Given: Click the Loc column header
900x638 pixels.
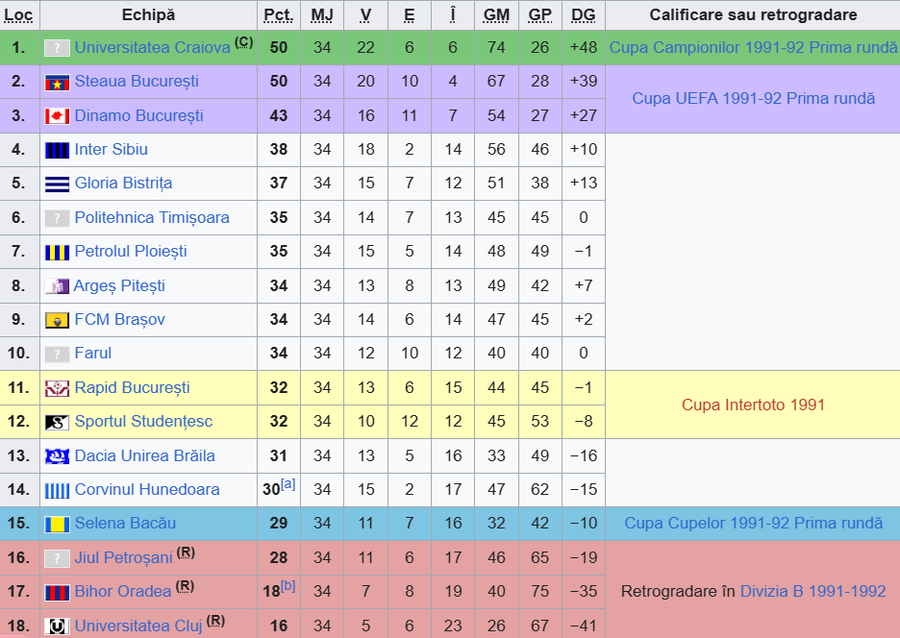Looking at the screenshot, I should coord(19,15).
